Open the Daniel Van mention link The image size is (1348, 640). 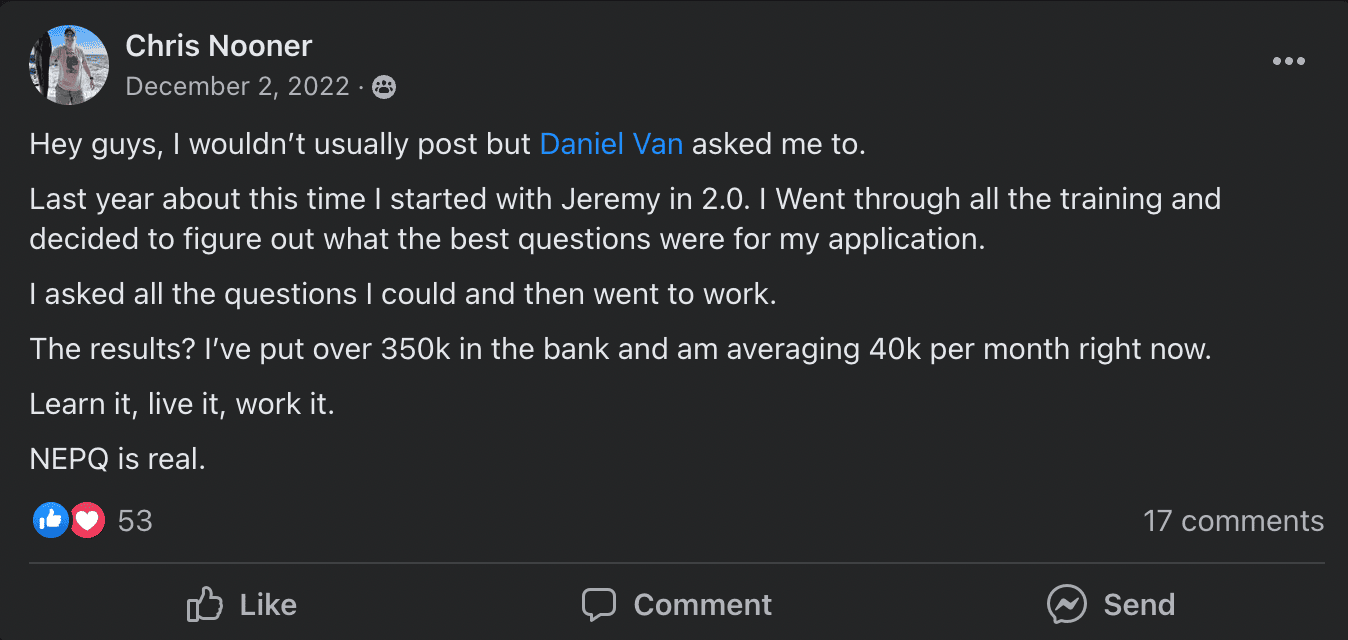pyautogui.click(x=611, y=144)
